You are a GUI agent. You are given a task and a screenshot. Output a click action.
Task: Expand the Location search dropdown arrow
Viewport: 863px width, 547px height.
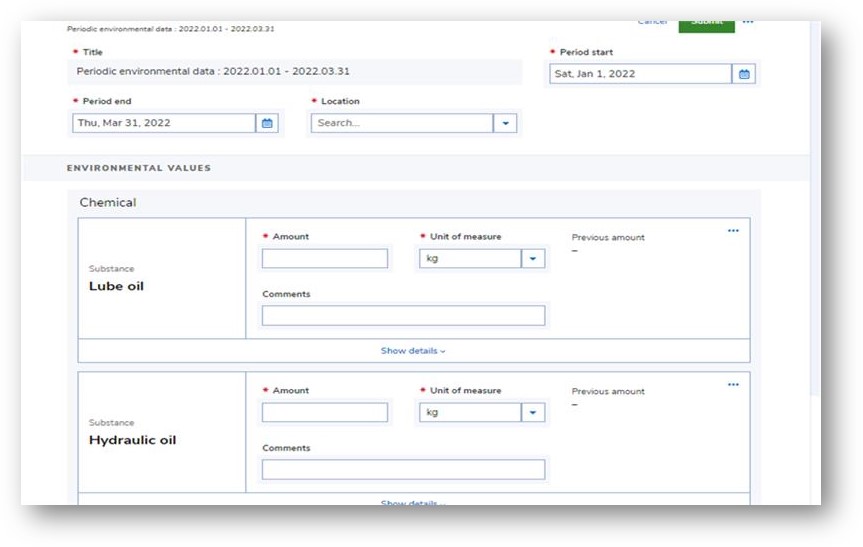pos(505,123)
